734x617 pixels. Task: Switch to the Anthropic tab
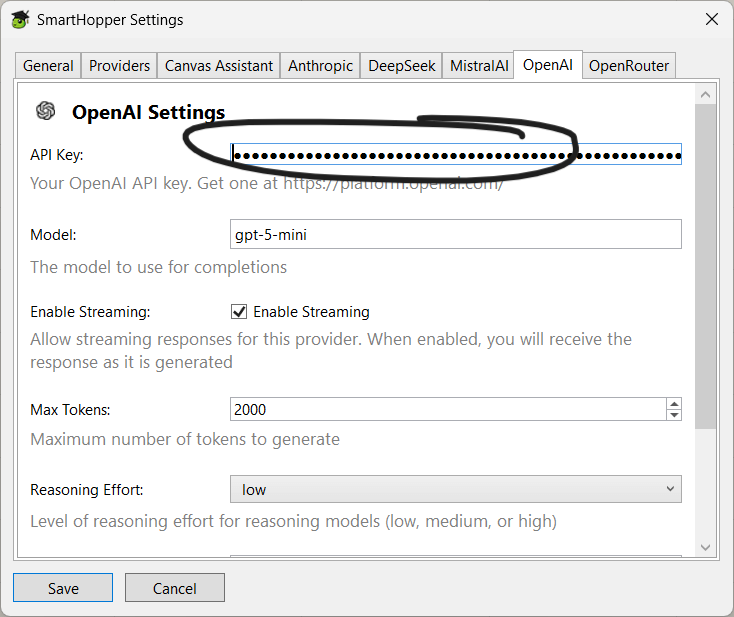pyautogui.click(x=320, y=66)
